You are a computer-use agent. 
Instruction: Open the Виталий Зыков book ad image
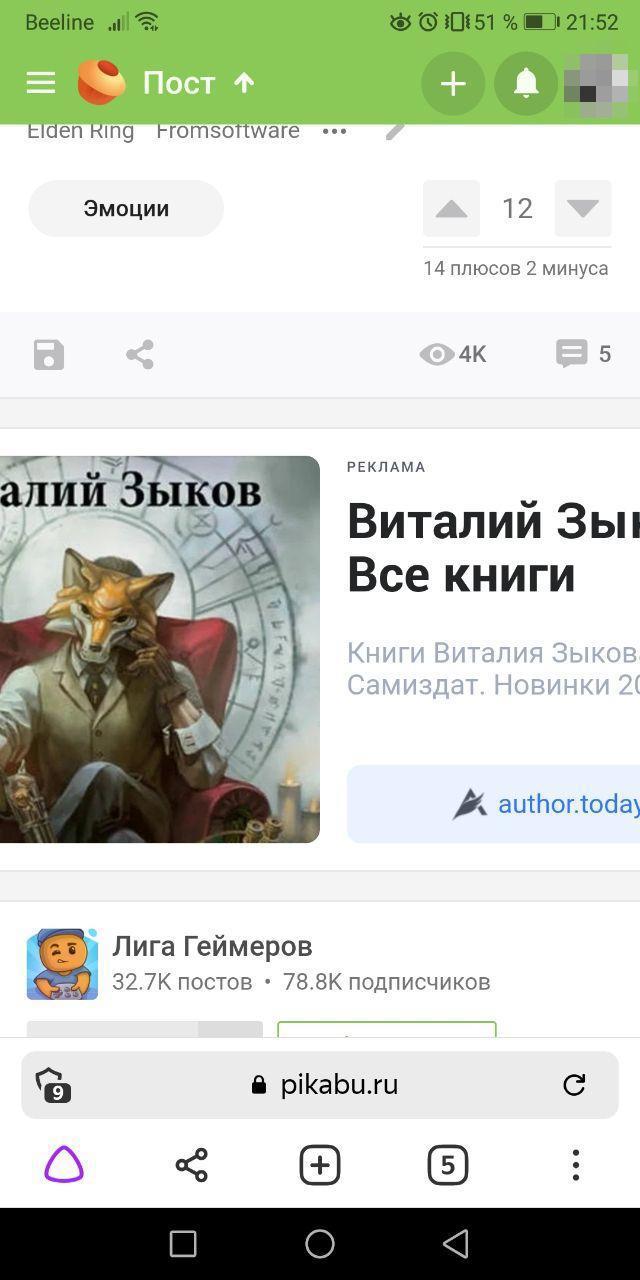pyautogui.click(x=160, y=649)
